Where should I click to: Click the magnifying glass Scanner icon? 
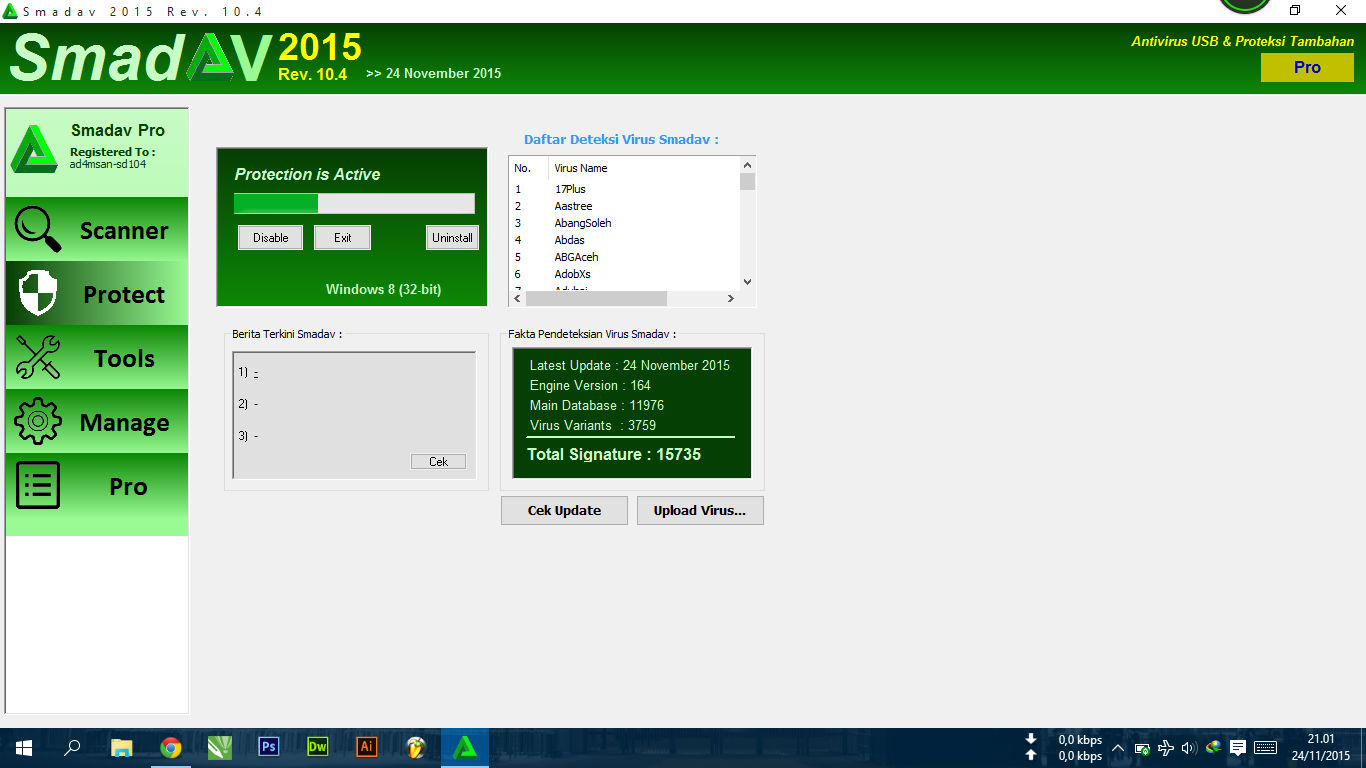pyautogui.click(x=38, y=229)
